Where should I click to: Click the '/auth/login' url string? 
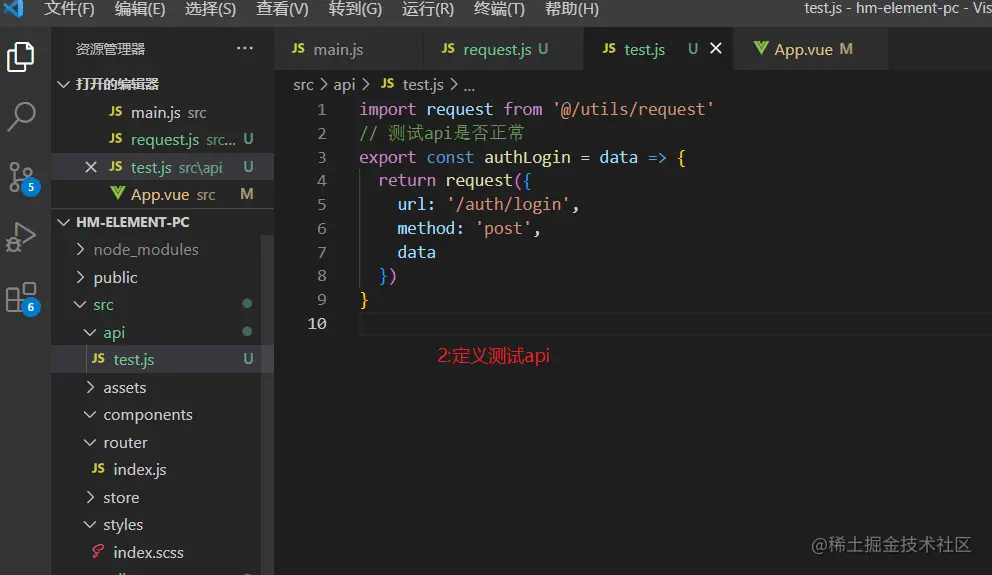coord(508,204)
